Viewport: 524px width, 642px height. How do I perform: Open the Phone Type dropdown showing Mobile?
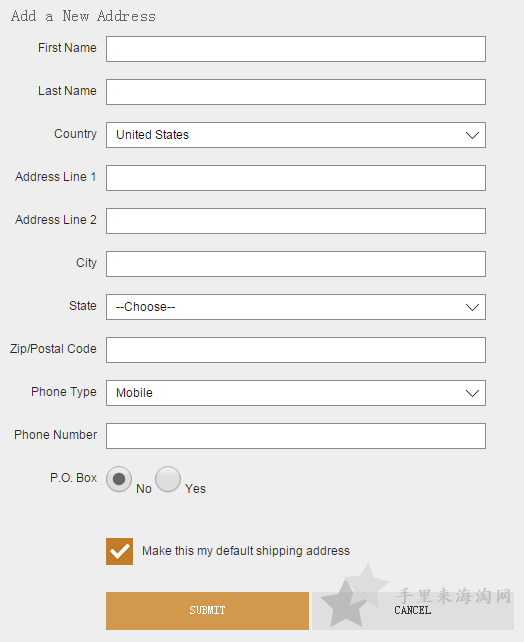tap(296, 393)
